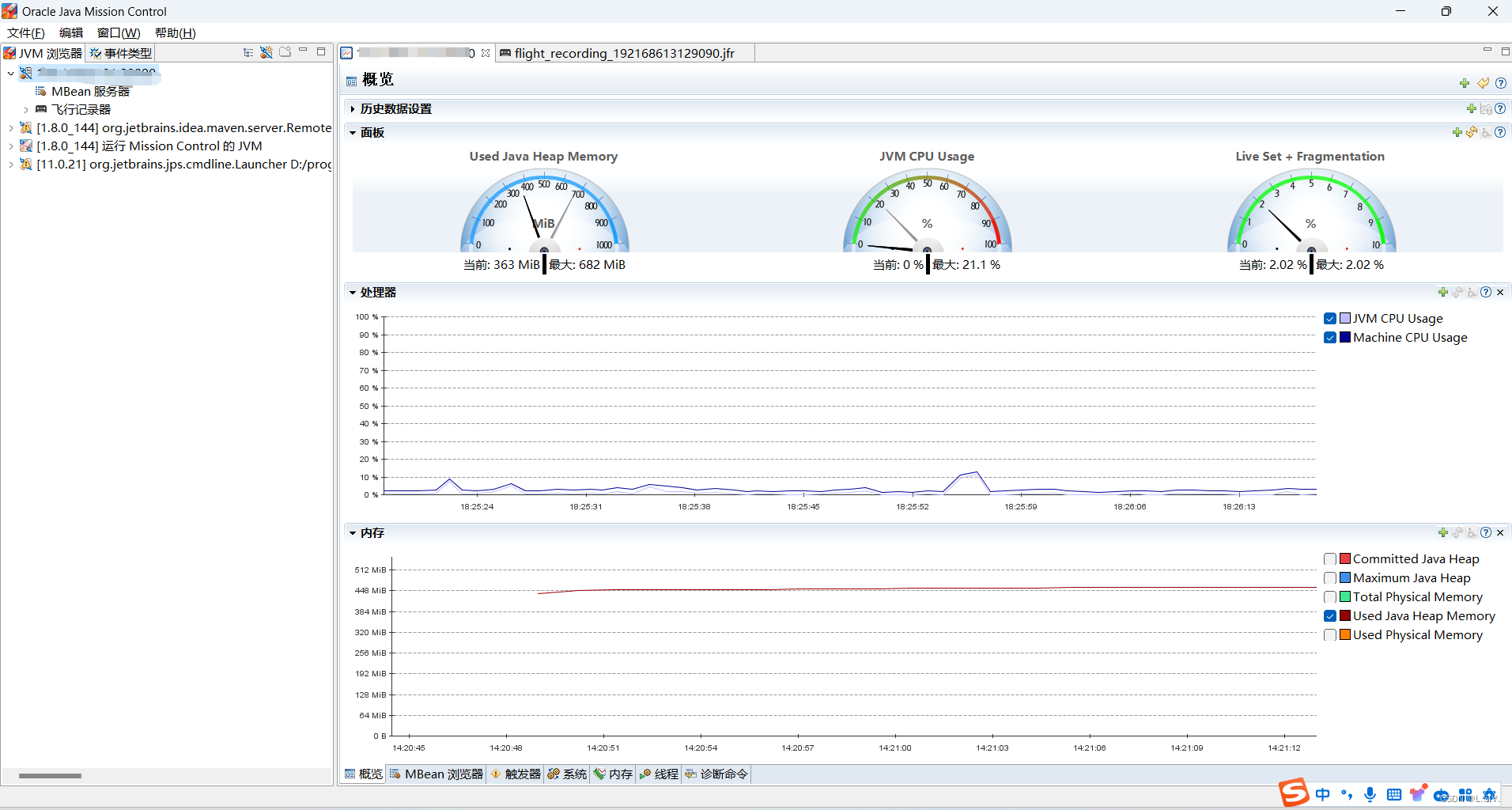Open the MBean 浏览器 bottom tab
1512x810 pixels.
pos(436,774)
